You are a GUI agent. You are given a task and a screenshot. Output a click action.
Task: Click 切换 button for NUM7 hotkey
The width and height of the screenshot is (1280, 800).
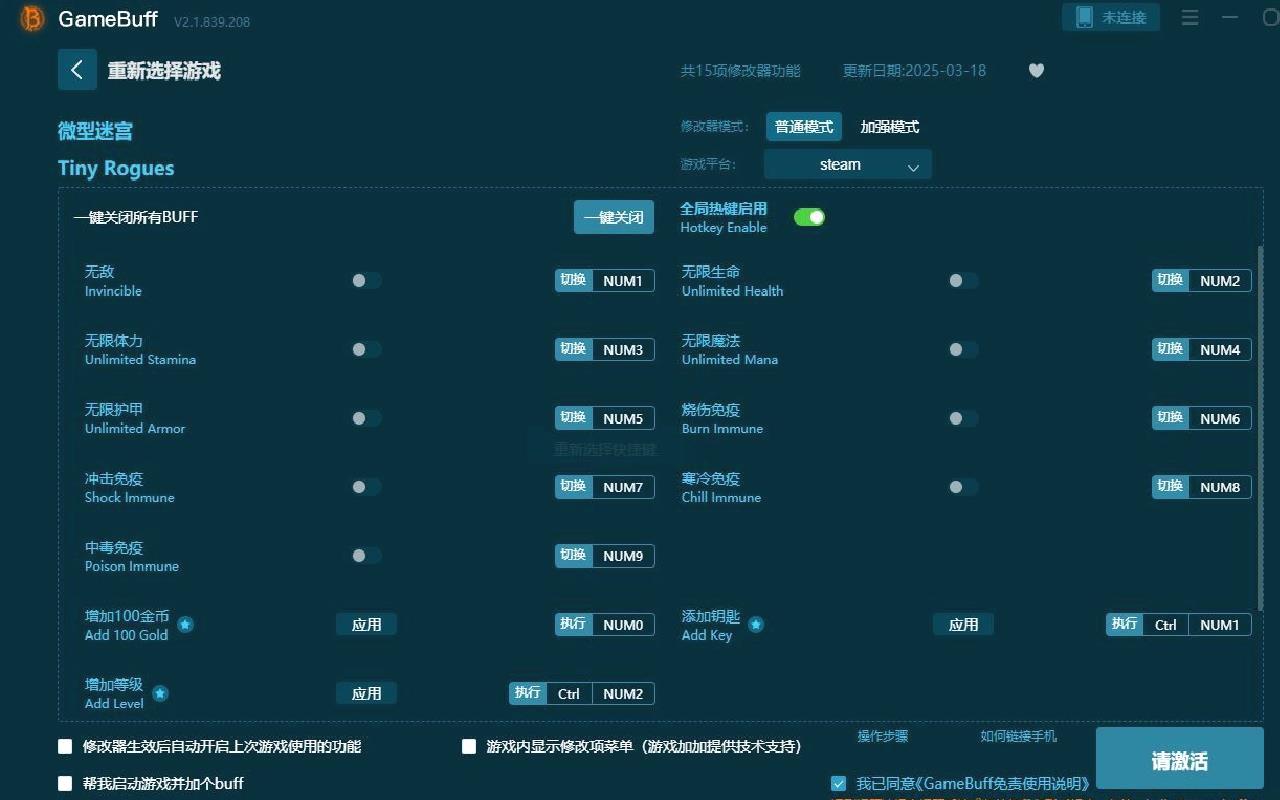point(573,486)
